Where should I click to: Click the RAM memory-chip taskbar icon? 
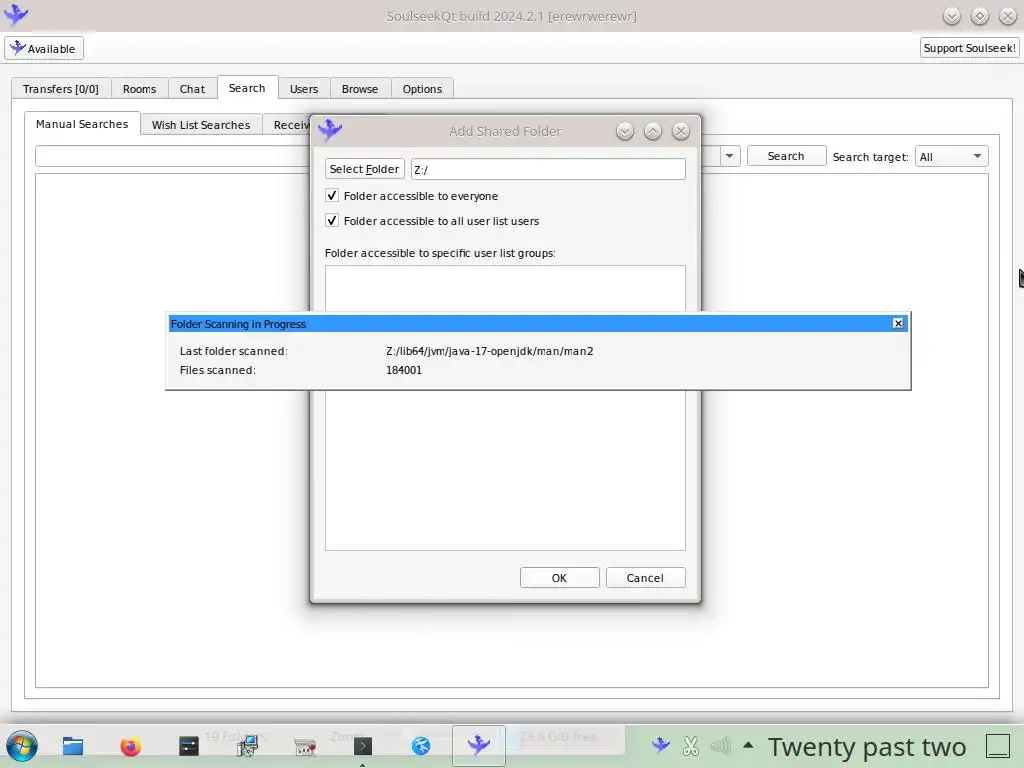305,746
